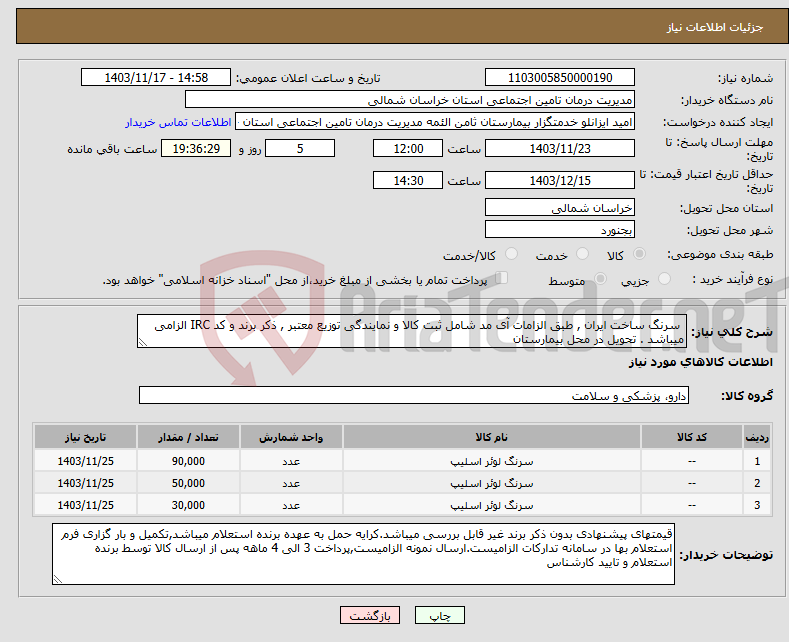Click the نام کالا column header
Screen dimensions: 789x642
(x=492, y=437)
